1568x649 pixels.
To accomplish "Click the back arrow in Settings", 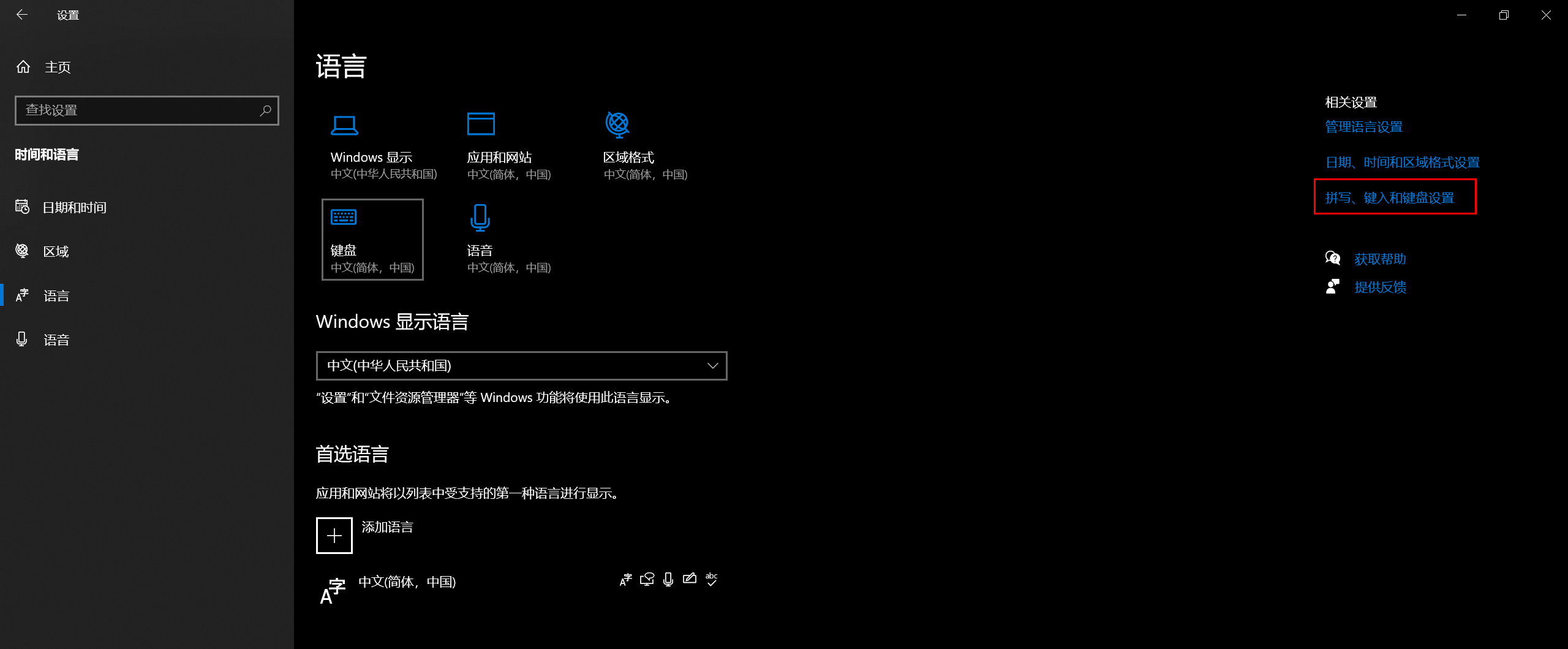I will (22, 15).
